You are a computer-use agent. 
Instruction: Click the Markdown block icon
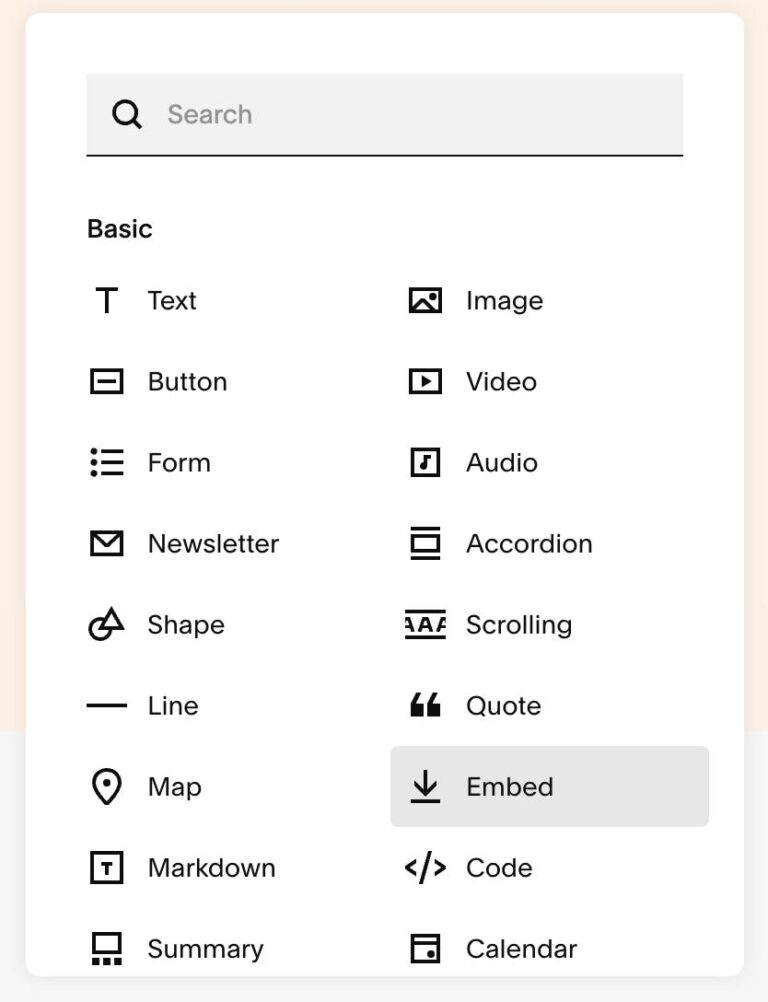[106, 867]
